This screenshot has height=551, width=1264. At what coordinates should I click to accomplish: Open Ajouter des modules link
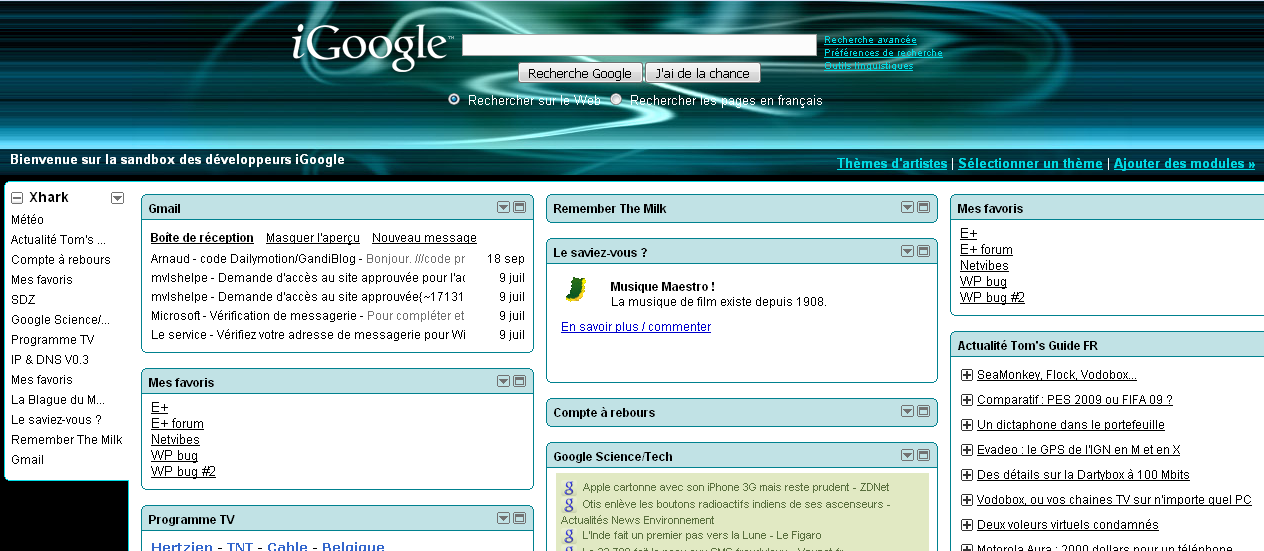(x=1184, y=163)
